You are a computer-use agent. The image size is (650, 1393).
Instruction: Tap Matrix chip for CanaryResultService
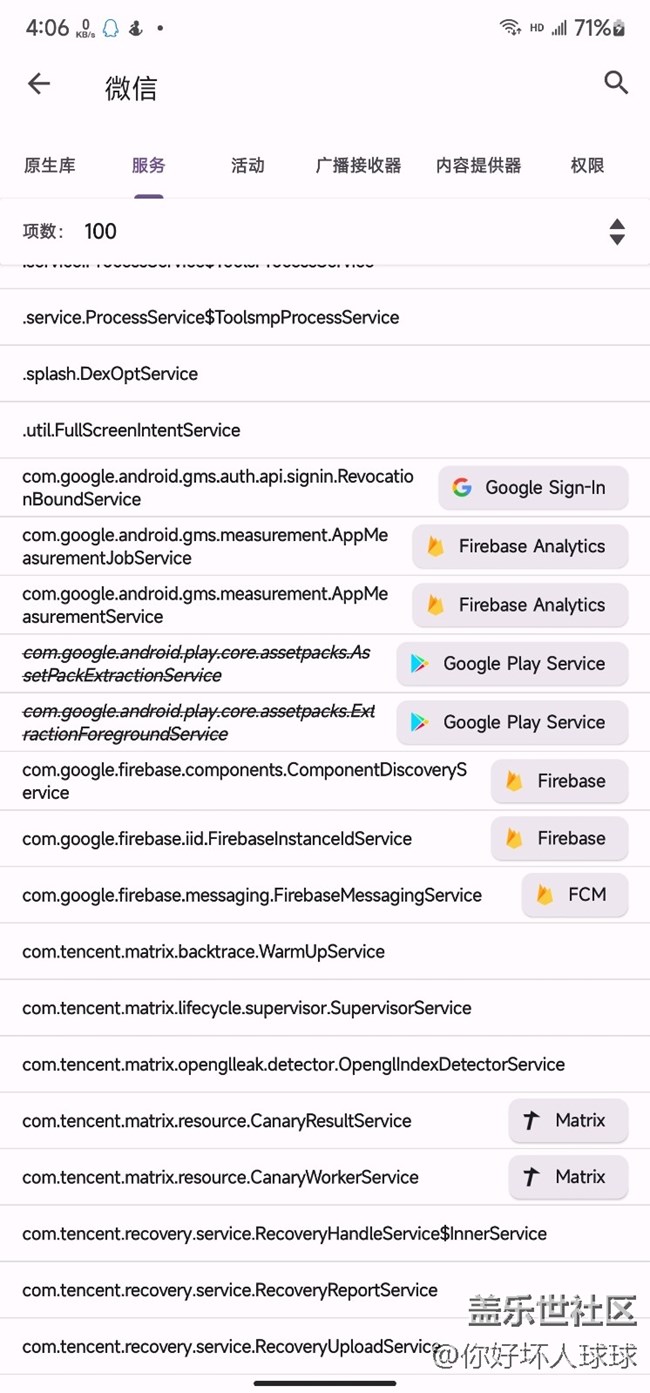coord(568,1121)
